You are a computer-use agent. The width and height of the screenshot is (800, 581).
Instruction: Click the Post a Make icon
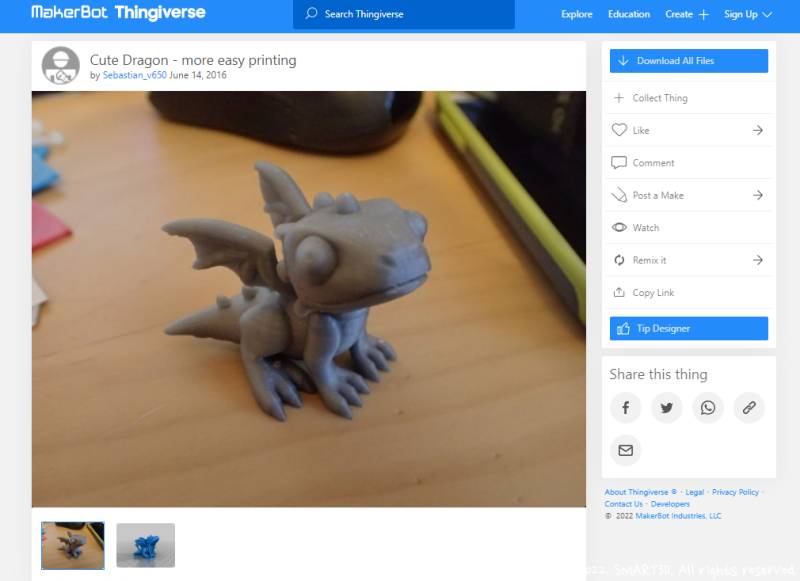619,195
